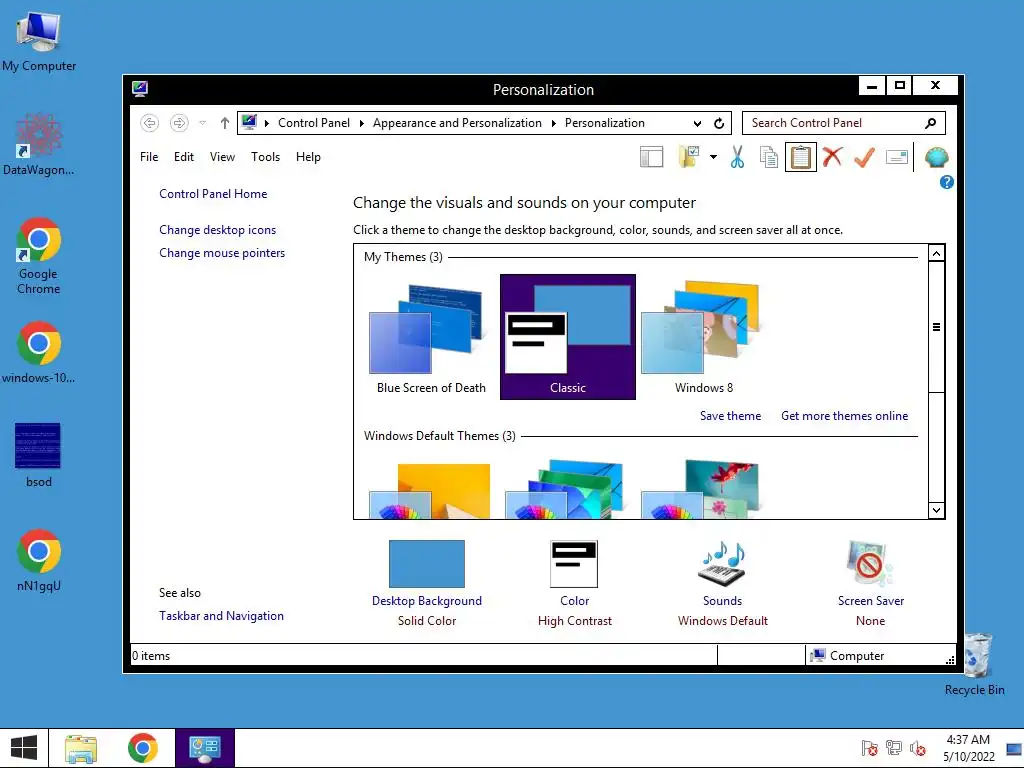
Task: Click the folder Move-to toolbar icon
Action: pos(688,157)
